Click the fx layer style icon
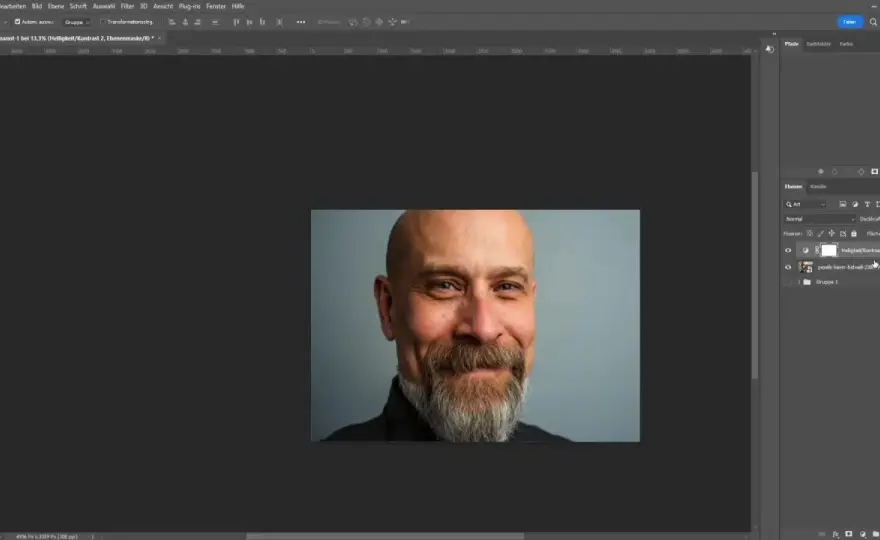 tap(836, 534)
